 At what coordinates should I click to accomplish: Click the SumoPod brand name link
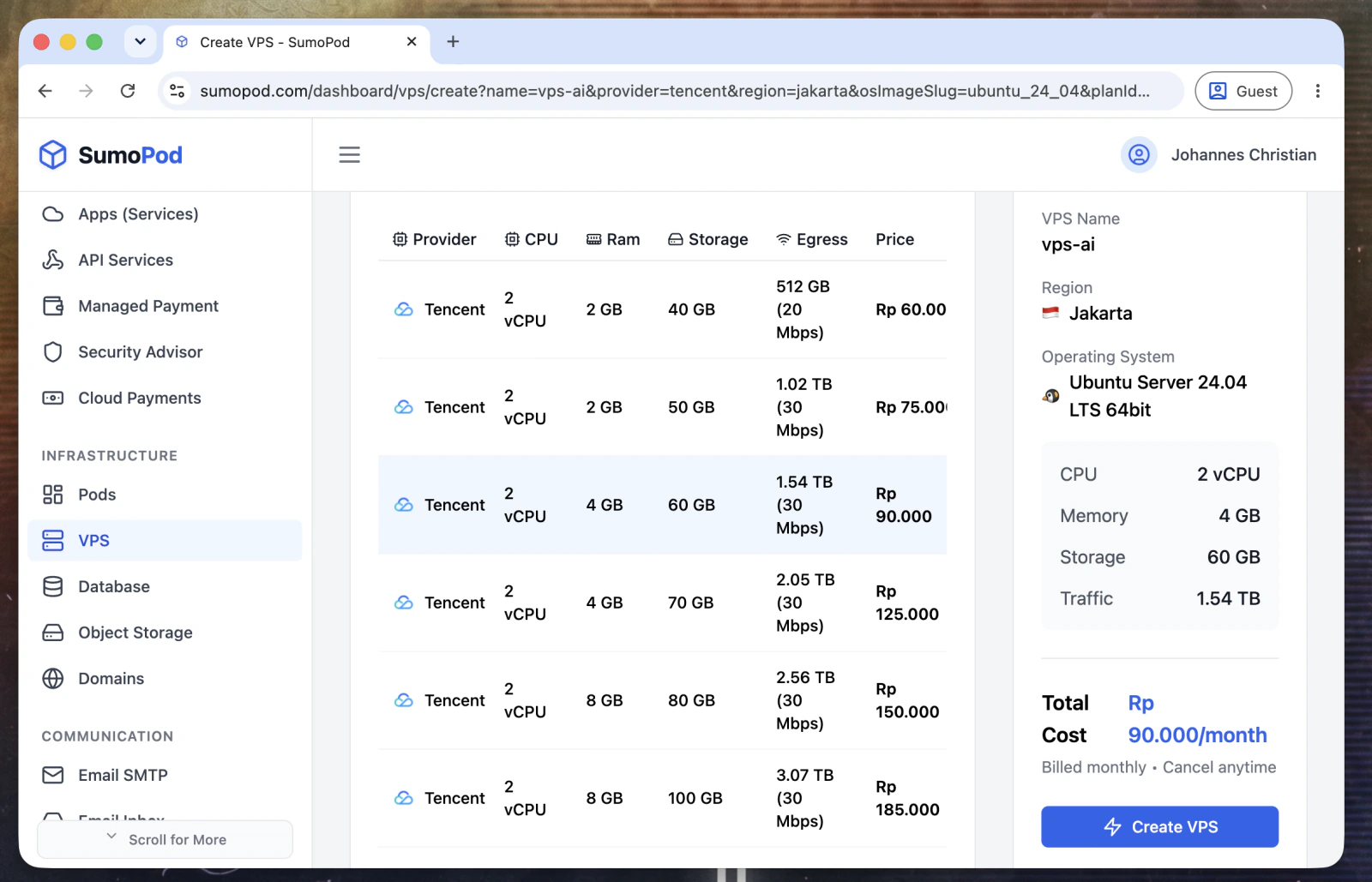(130, 155)
